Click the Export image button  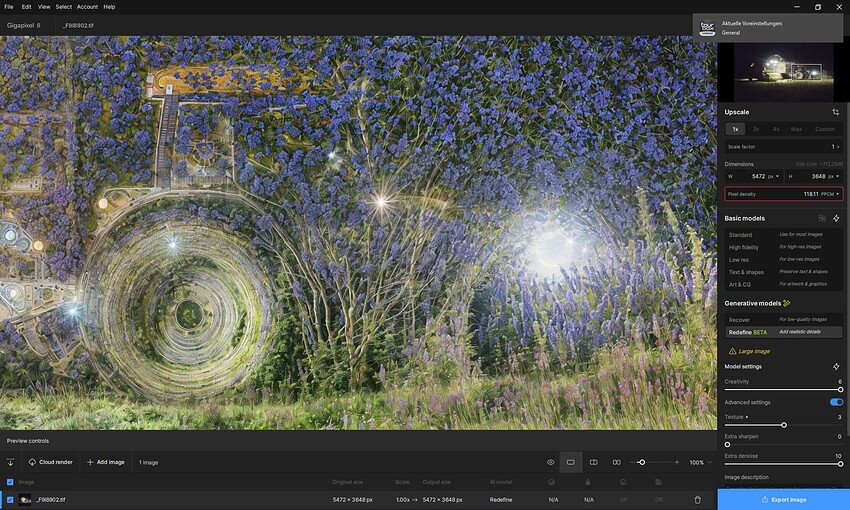(783, 500)
